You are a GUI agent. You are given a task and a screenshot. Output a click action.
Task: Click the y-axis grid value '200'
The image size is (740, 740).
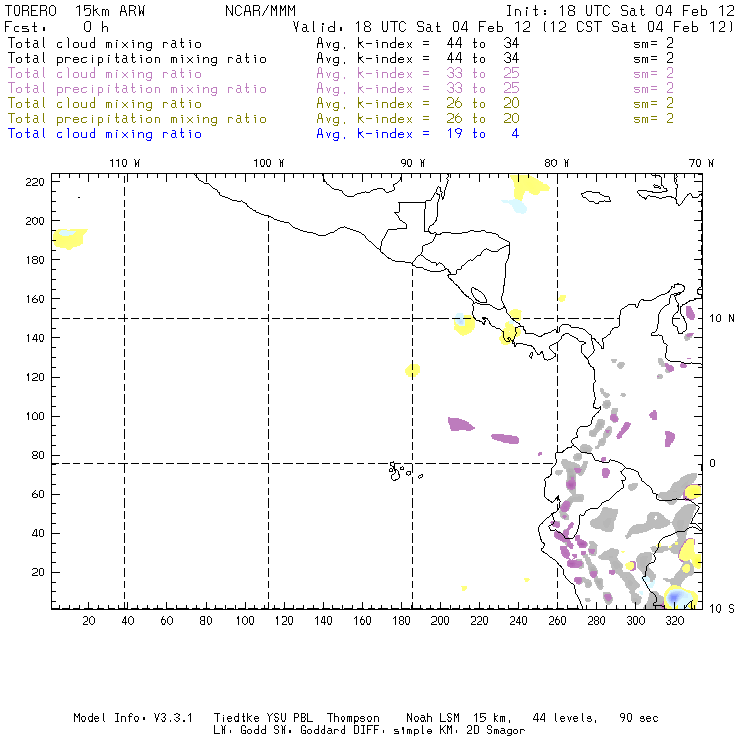(x=35, y=221)
